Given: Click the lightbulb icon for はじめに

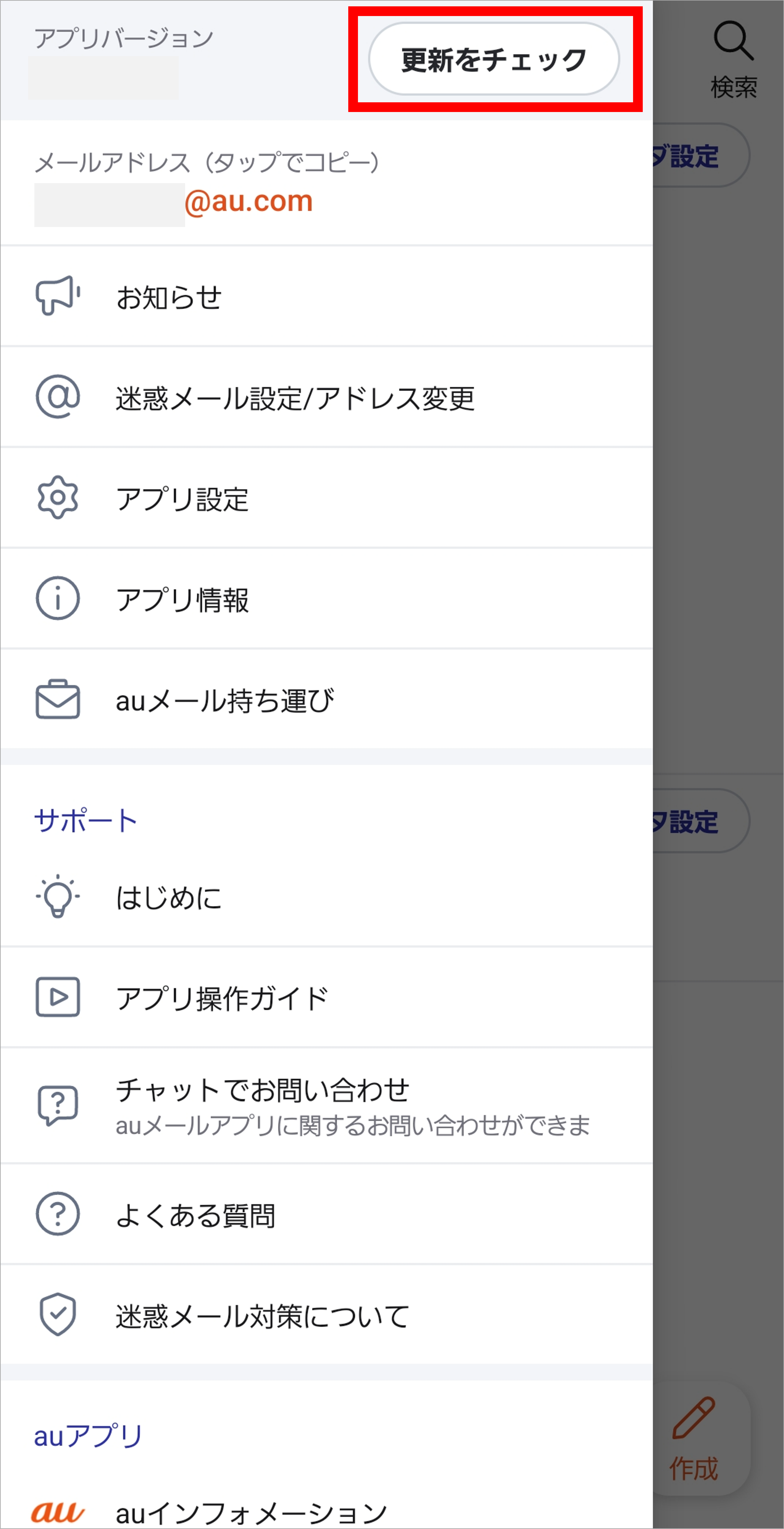Looking at the screenshot, I should point(58,896).
